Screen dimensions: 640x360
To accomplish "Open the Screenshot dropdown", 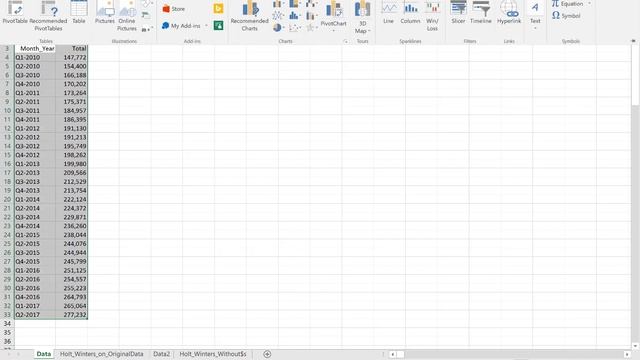I will point(147,29).
